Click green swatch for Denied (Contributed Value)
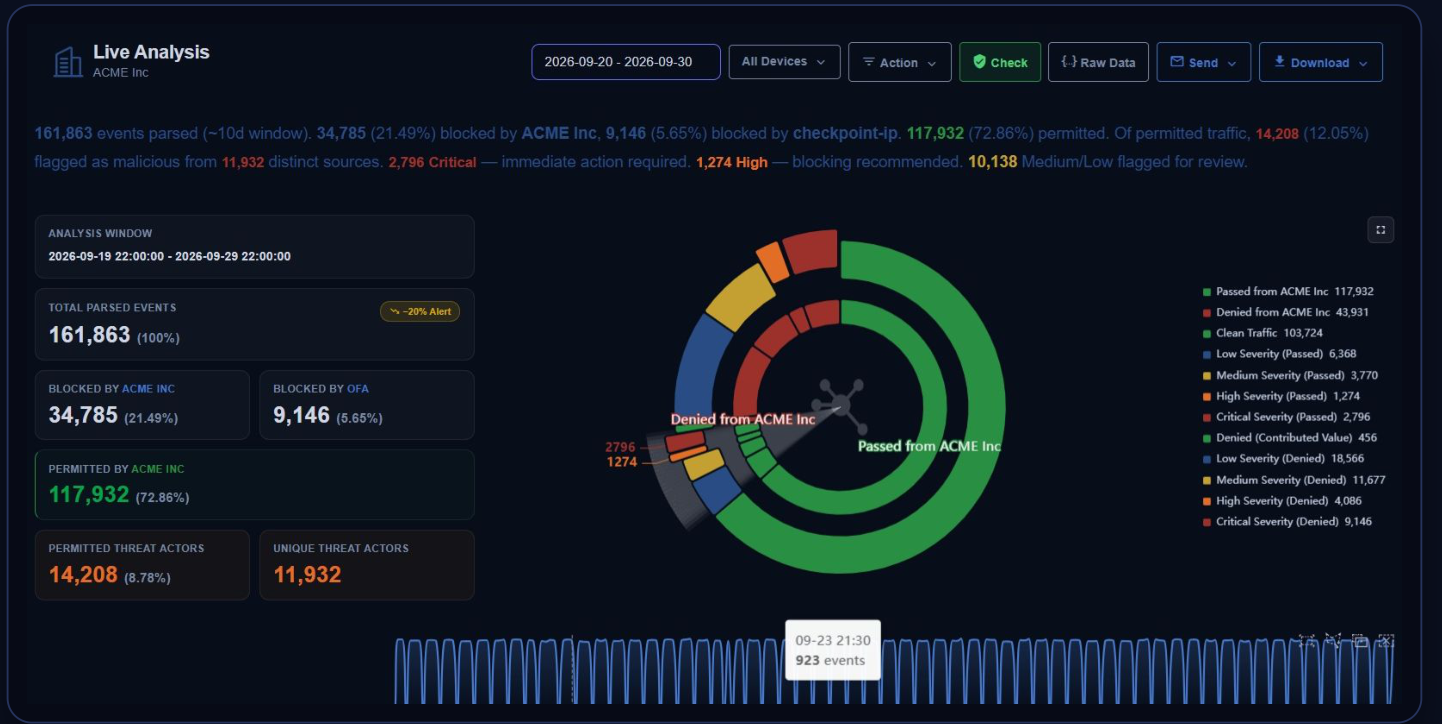Image resolution: width=1442 pixels, height=724 pixels. coord(1207,438)
